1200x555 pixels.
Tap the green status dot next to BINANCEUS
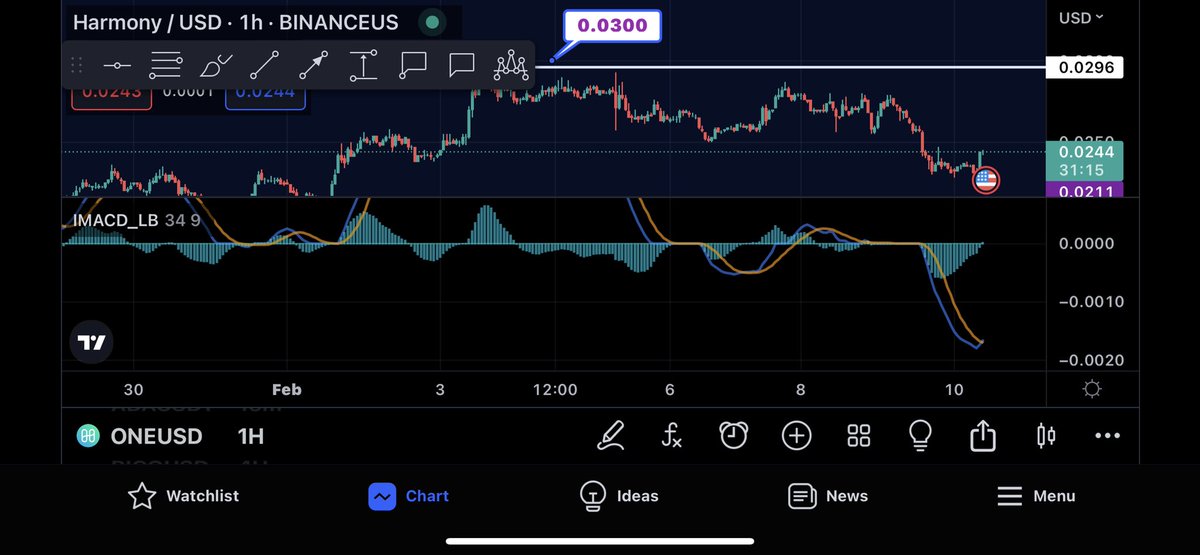pyautogui.click(x=432, y=22)
